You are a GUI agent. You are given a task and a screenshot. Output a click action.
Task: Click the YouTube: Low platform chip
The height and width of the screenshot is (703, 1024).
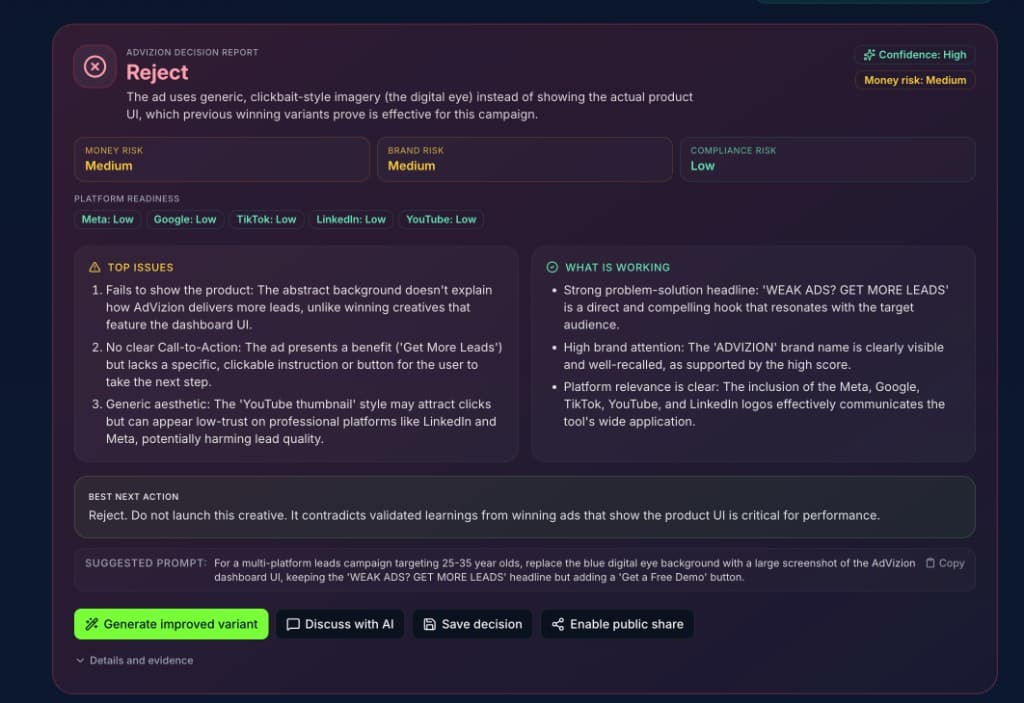point(441,220)
